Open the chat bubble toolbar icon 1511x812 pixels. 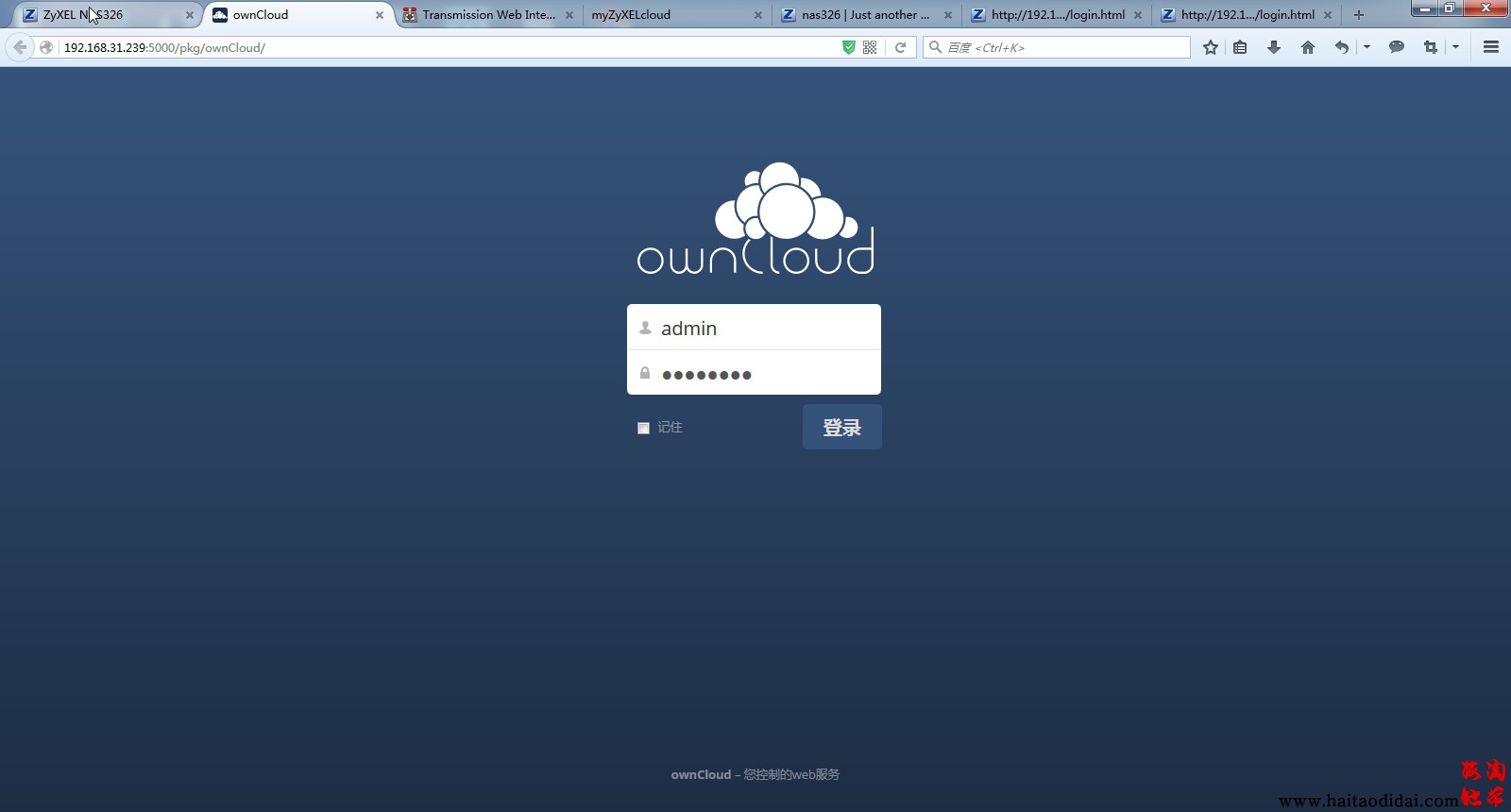coord(1396,47)
